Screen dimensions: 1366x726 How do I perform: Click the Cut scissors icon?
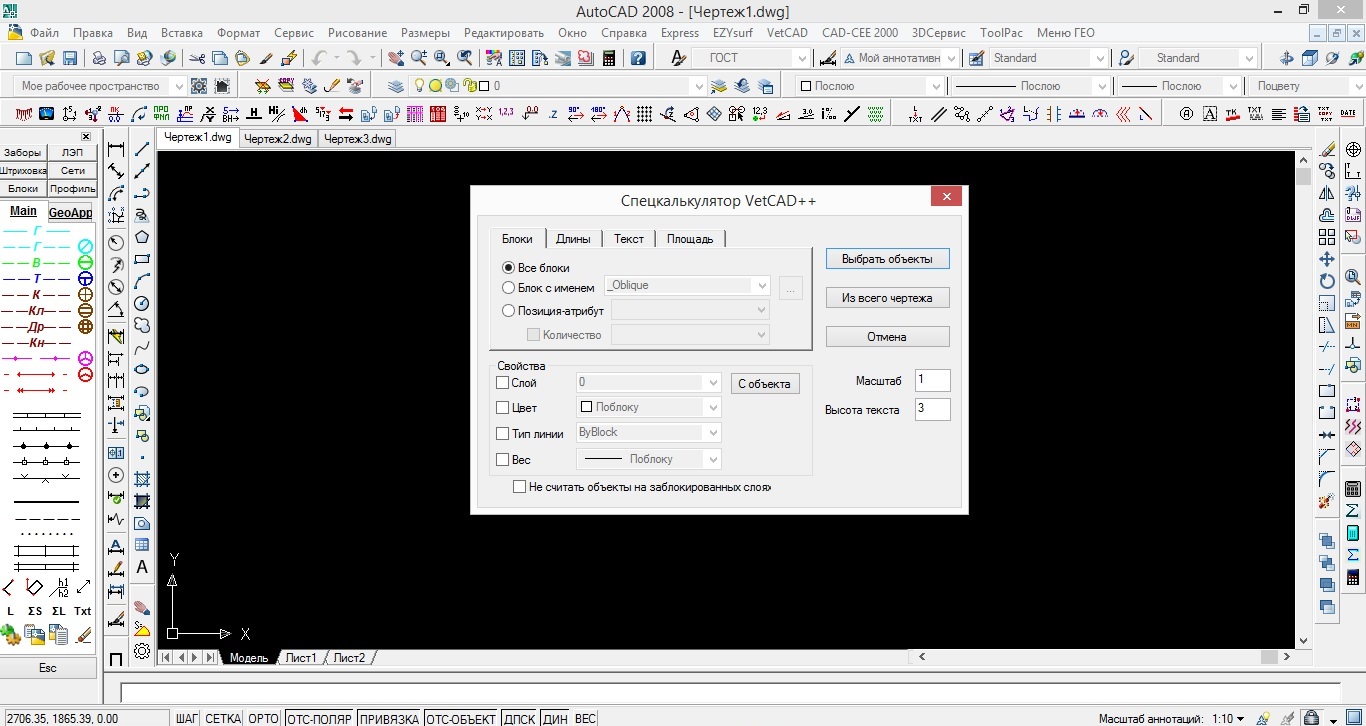coord(197,59)
